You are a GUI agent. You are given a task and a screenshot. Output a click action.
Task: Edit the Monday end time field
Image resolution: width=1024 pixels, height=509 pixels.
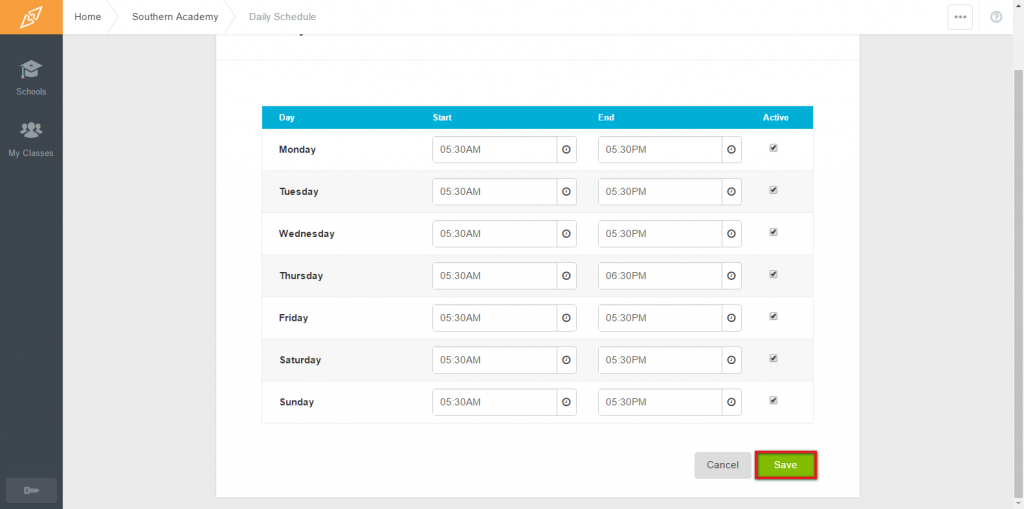660,150
